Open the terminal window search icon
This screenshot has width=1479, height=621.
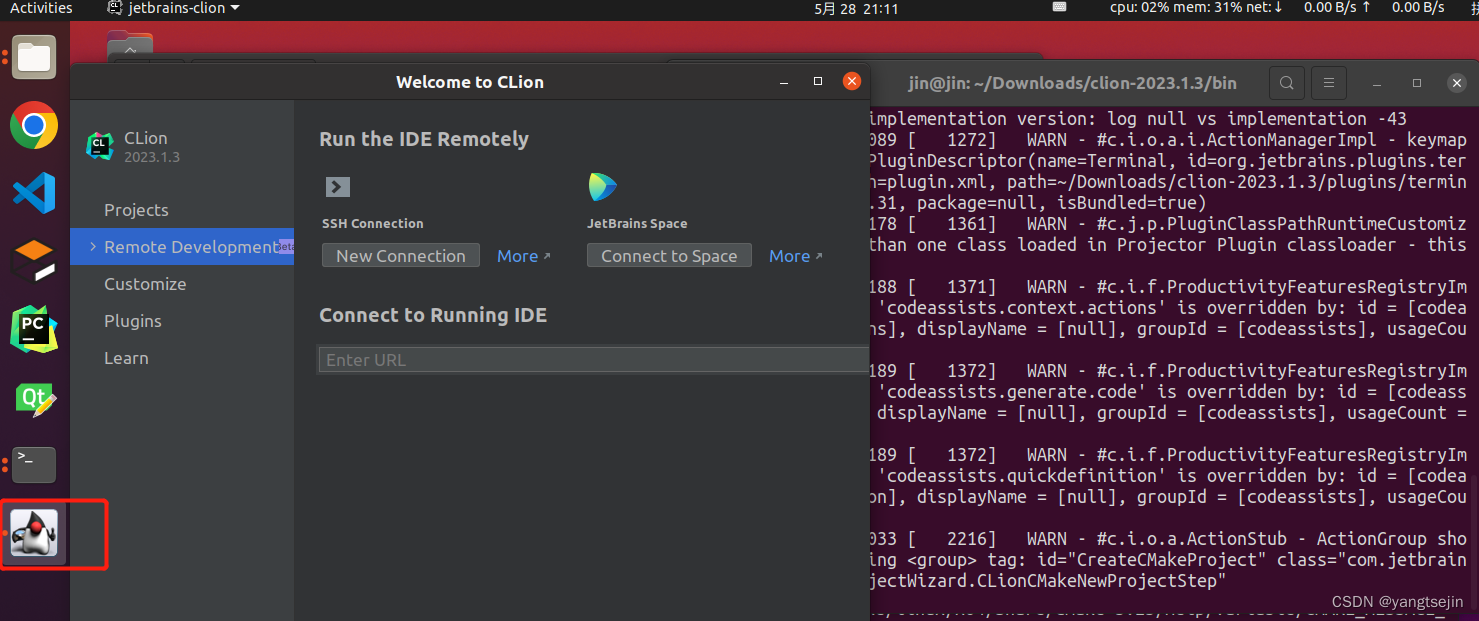(1287, 82)
